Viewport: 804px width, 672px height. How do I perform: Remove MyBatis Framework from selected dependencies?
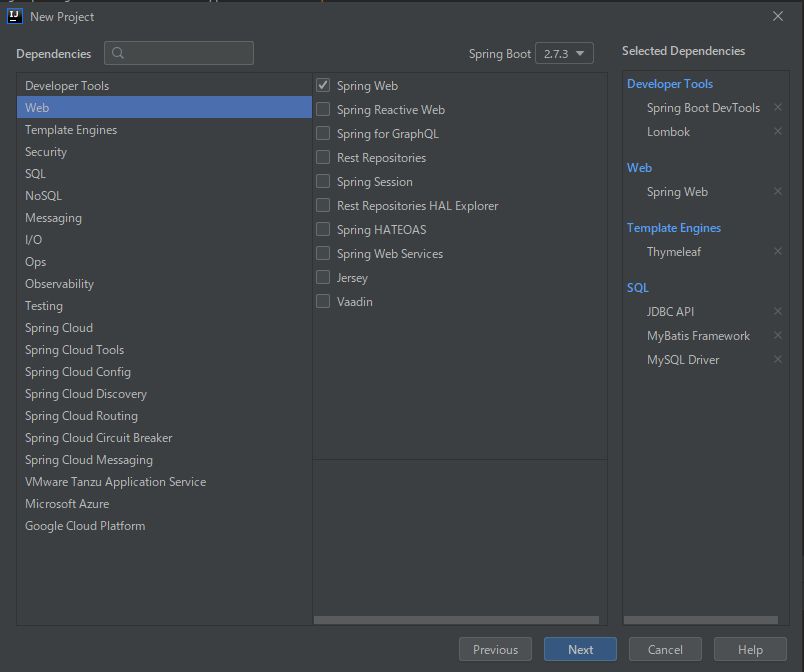tap(777, 335)
